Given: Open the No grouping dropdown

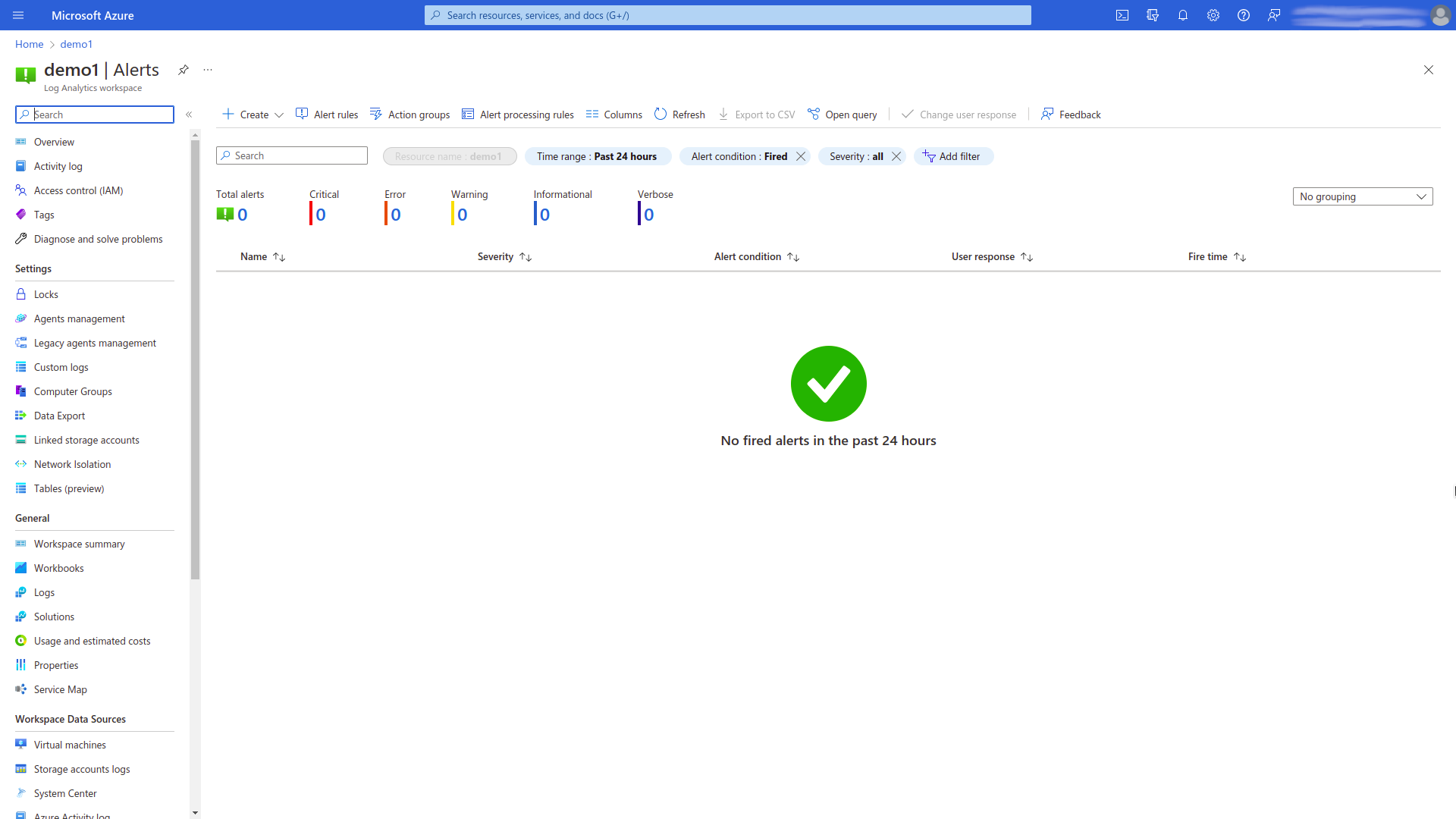Looking at the screenshot, I should 1363,196.
